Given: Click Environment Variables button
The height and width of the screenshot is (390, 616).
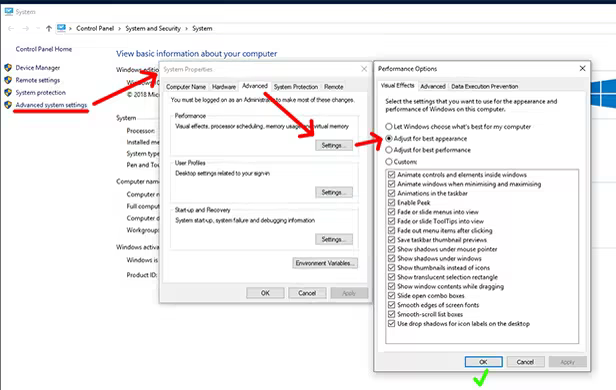Looking at the screenshot, I should pos(325,263).
